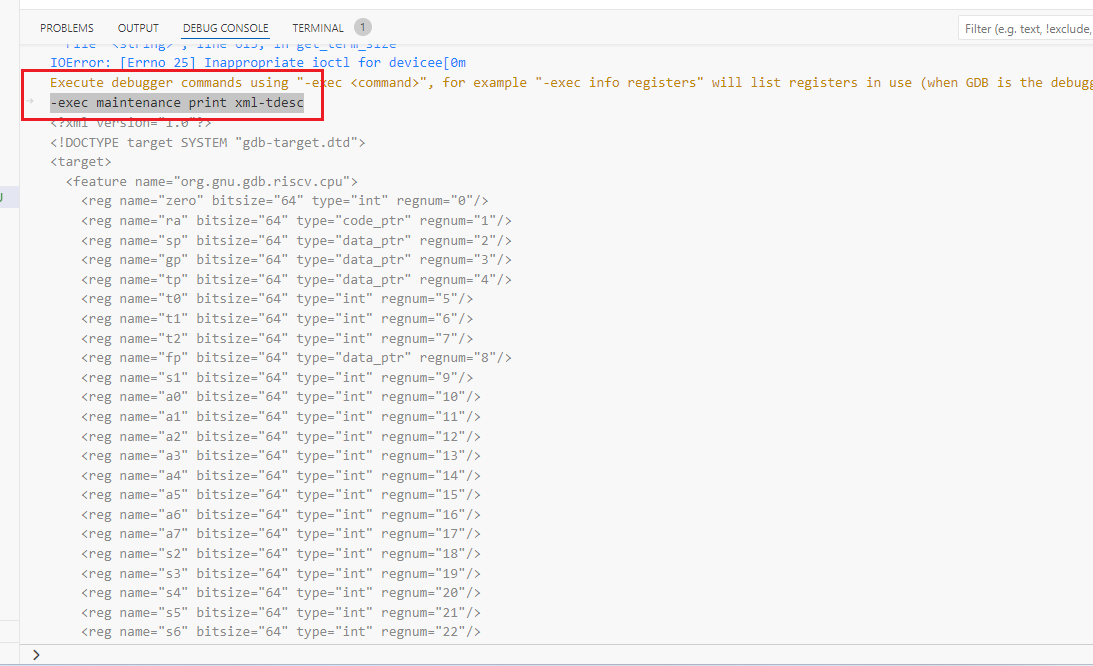Select the DEBUG CONSOLE tab
The height and width of the screenshot is (666, 1093).
click(225, 28)
